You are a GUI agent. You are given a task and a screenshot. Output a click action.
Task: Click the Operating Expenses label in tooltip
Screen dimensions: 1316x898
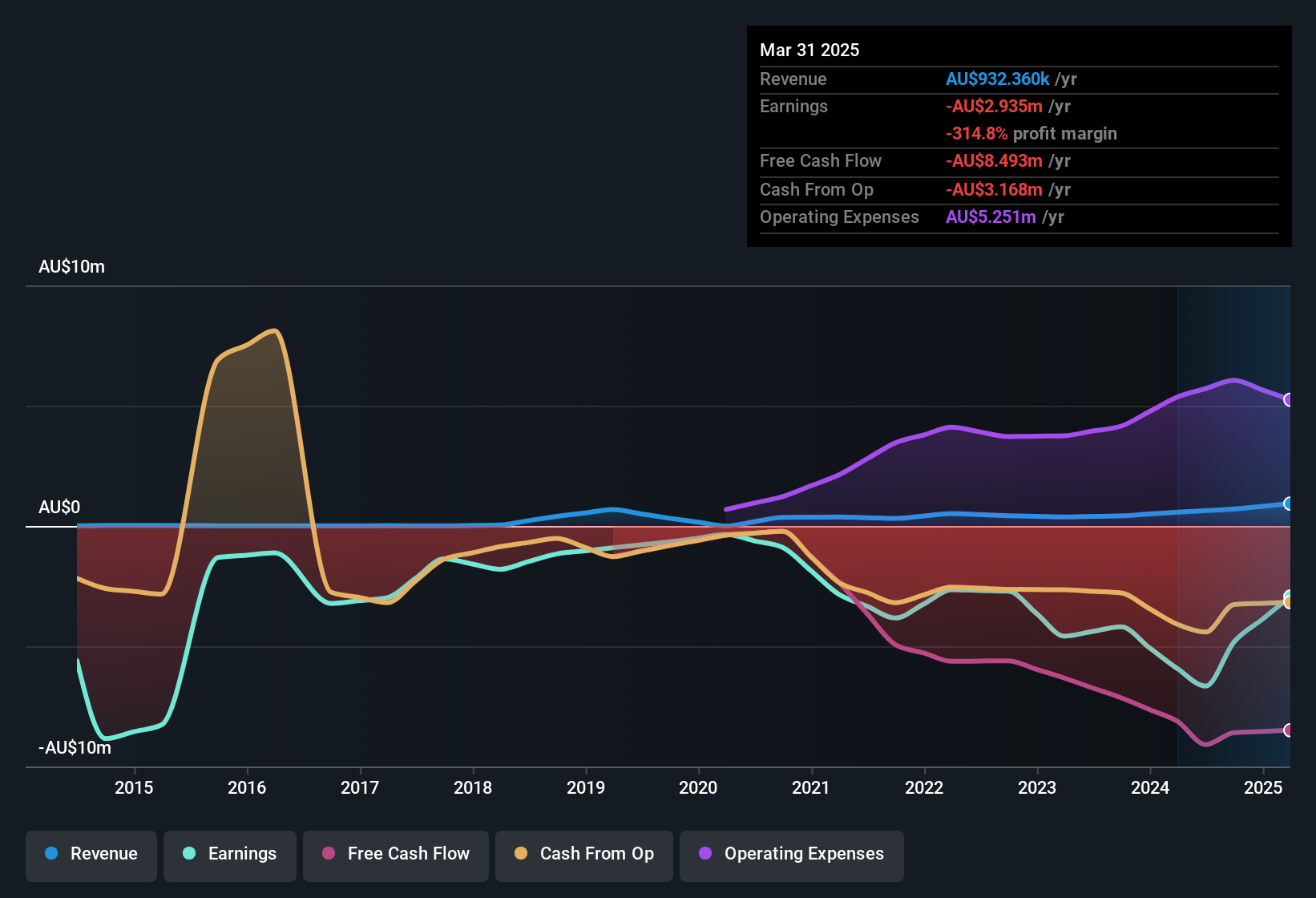click(840, 216)
